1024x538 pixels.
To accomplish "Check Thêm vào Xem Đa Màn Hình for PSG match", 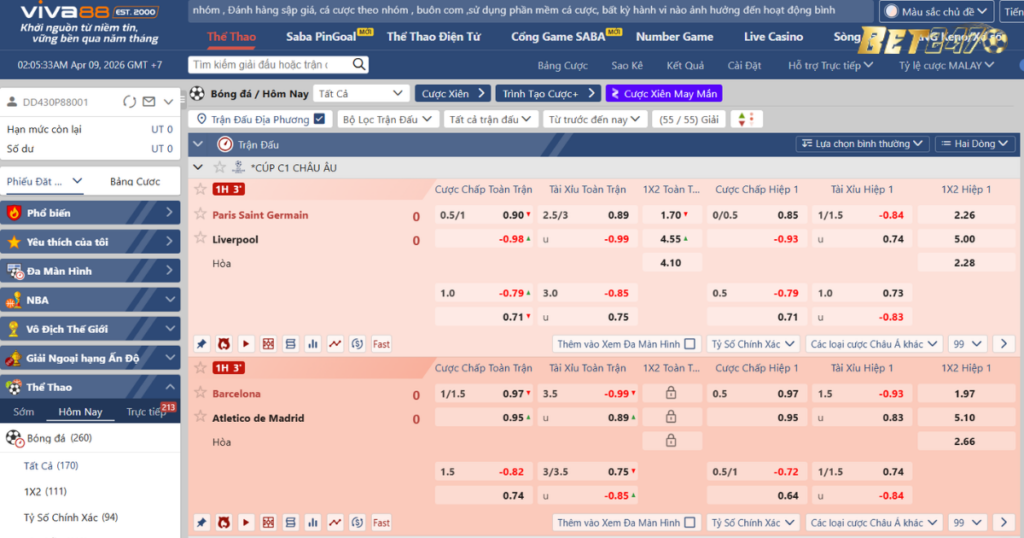I will pyautogui.click(x=690, y=344).
